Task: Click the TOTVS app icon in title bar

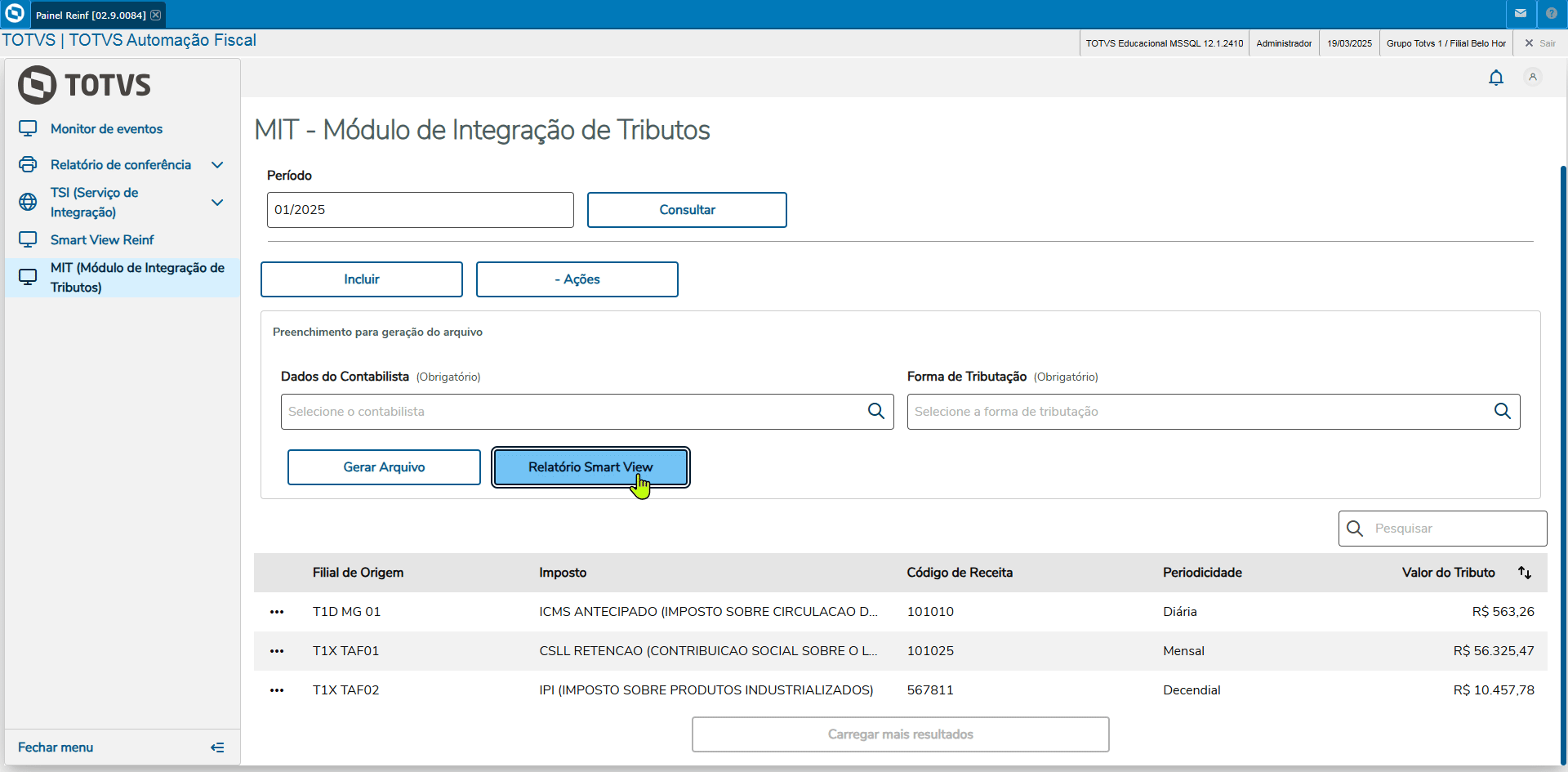Action: coord(15,13)
